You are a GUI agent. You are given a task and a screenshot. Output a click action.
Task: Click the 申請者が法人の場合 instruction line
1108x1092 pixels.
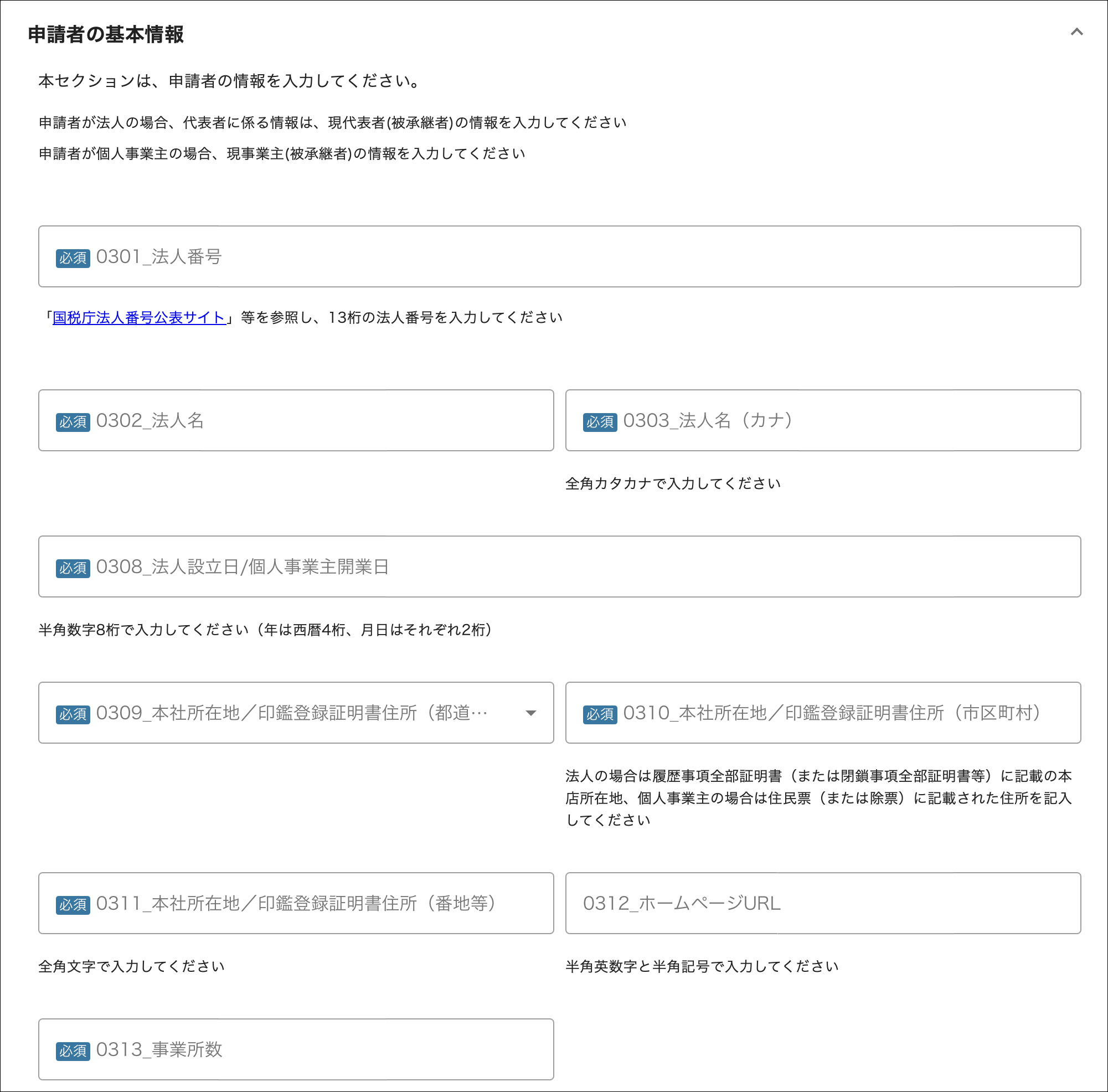(332, 122)
